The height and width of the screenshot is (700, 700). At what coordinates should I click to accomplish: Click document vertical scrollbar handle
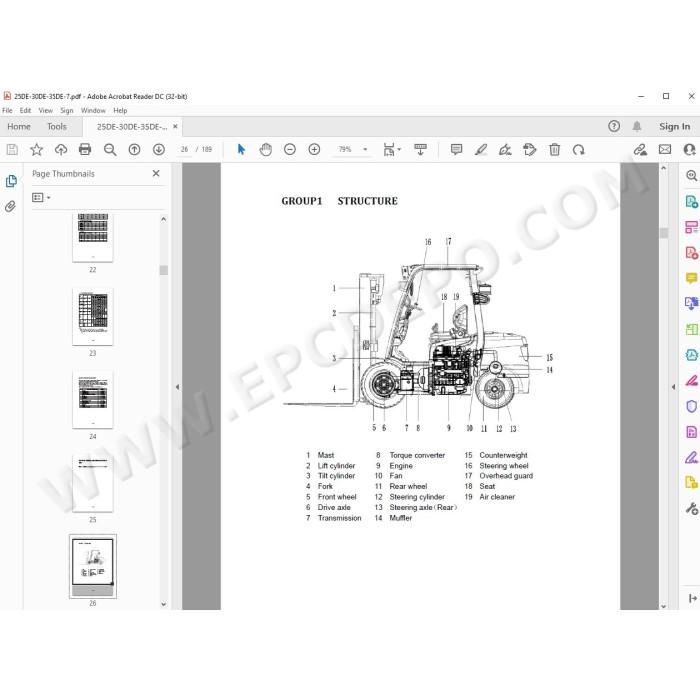663,233
